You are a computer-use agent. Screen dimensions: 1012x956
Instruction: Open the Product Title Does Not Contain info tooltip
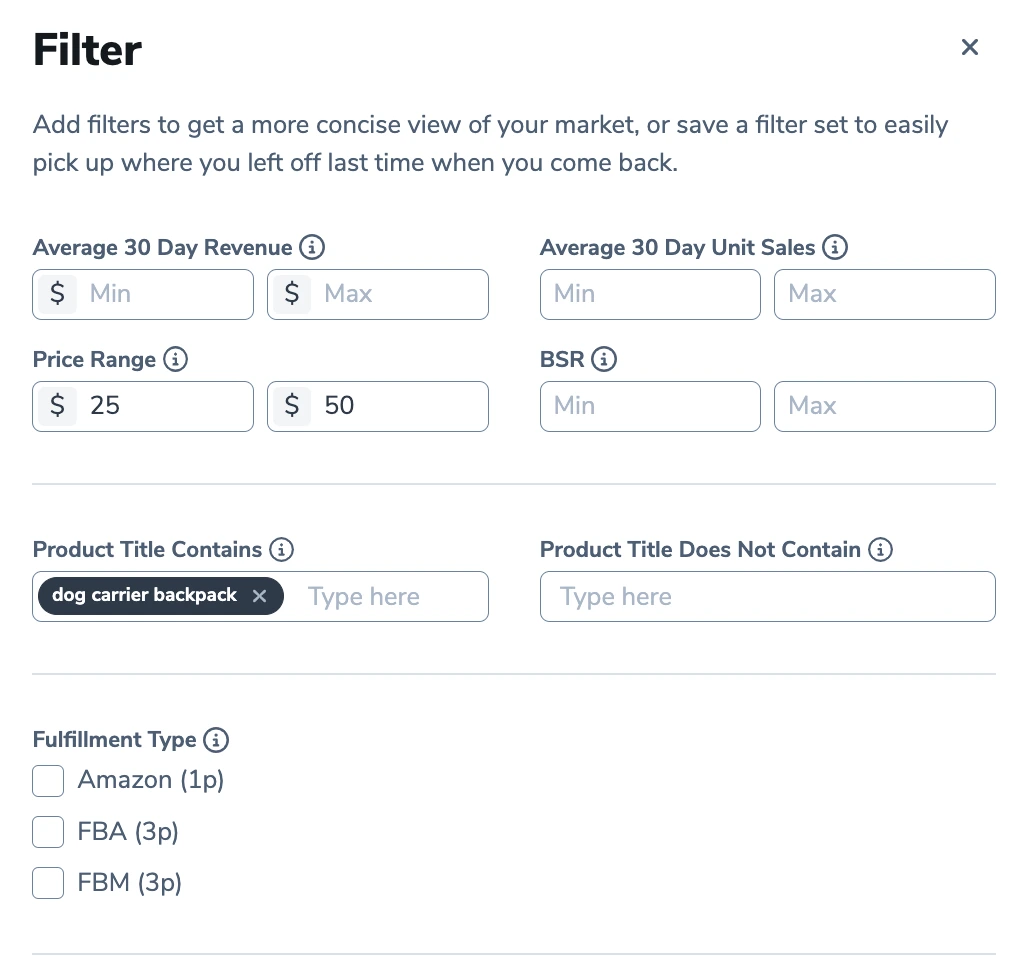coord(880,549)
